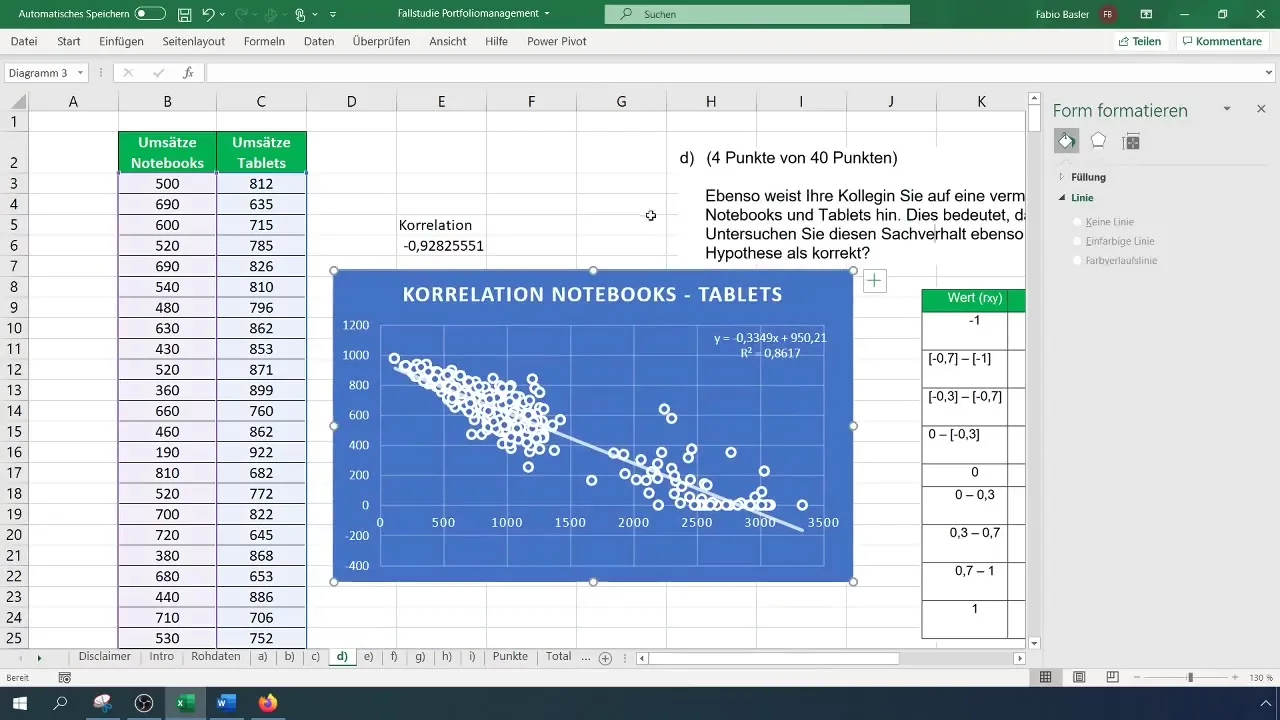Viewport: 1280px width, 720px height.
Task: Open Customize Quick Access Toolbar arrow
Action: tap(333, 15)
